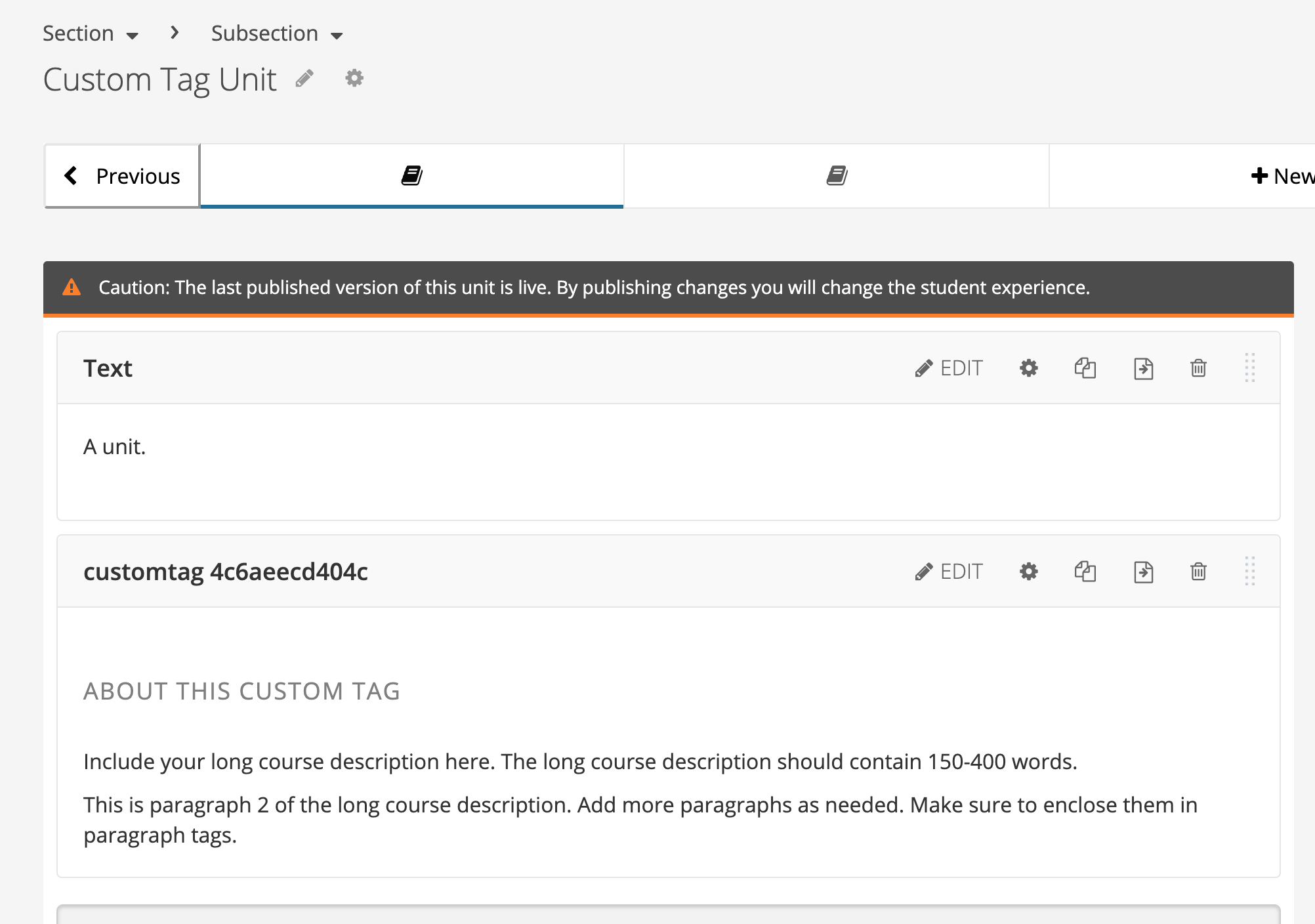Grab the Text component drag handle

click(x=1249, y=368)
